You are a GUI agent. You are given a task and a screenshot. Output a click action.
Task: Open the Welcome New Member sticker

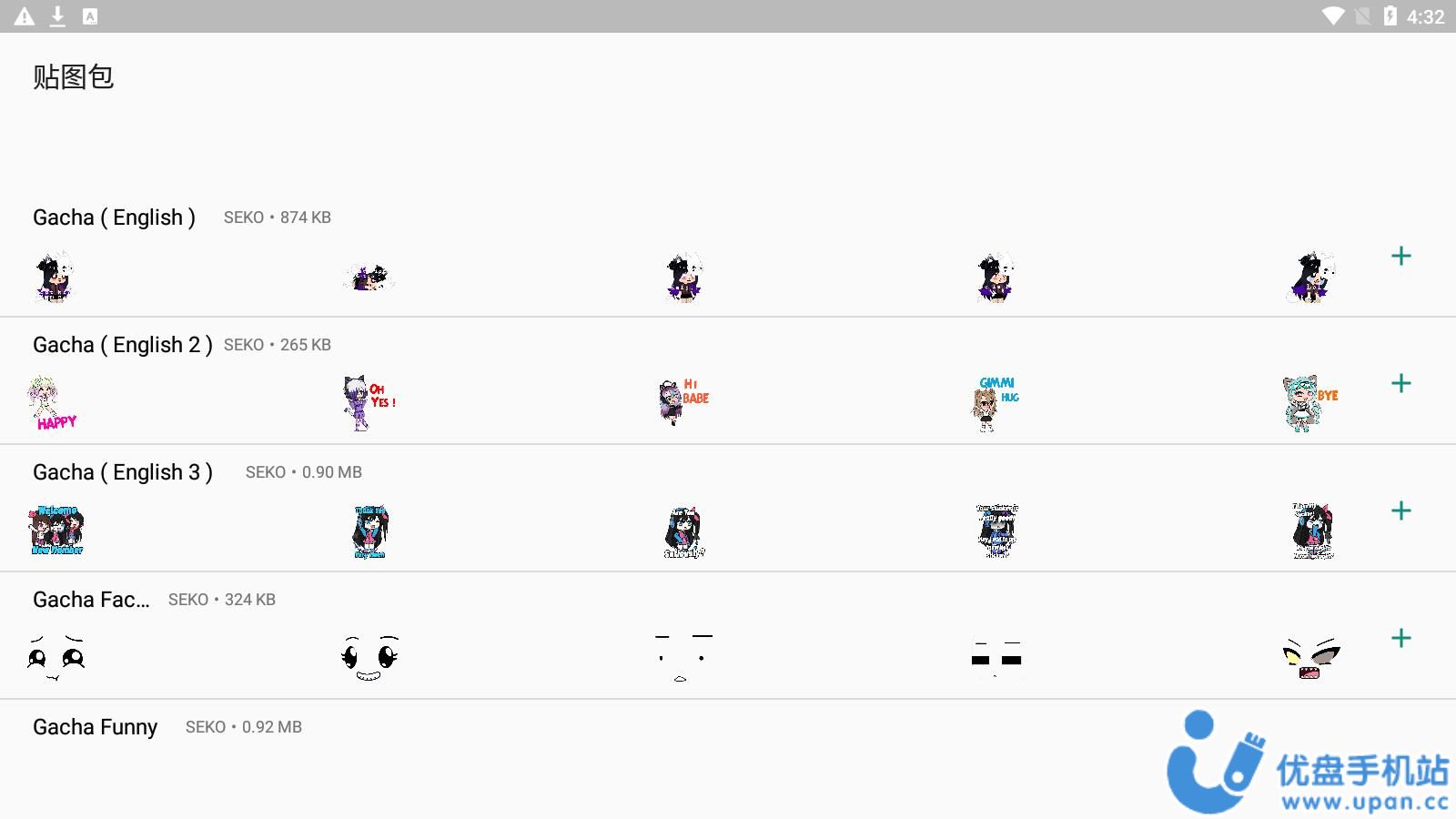pos(56,531)
